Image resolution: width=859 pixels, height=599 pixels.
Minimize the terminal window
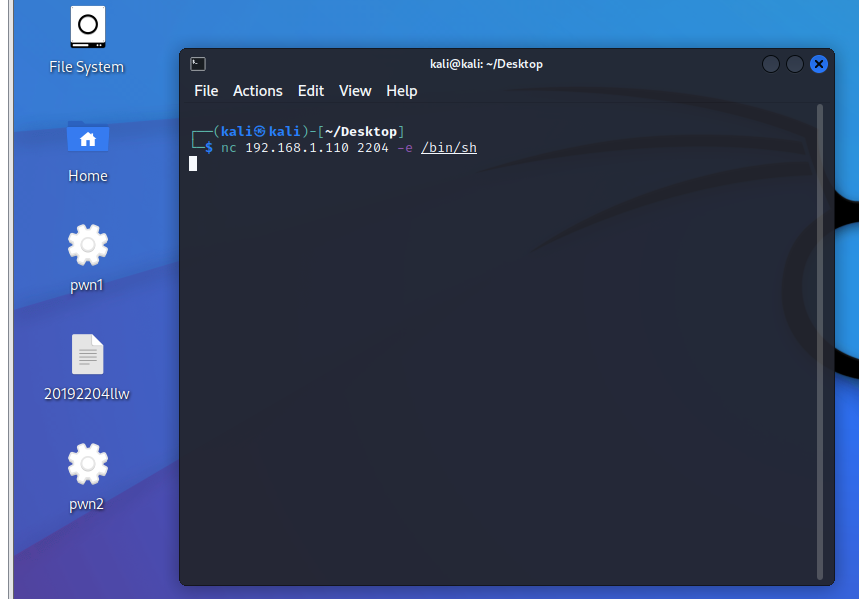[x=770, y=64]
